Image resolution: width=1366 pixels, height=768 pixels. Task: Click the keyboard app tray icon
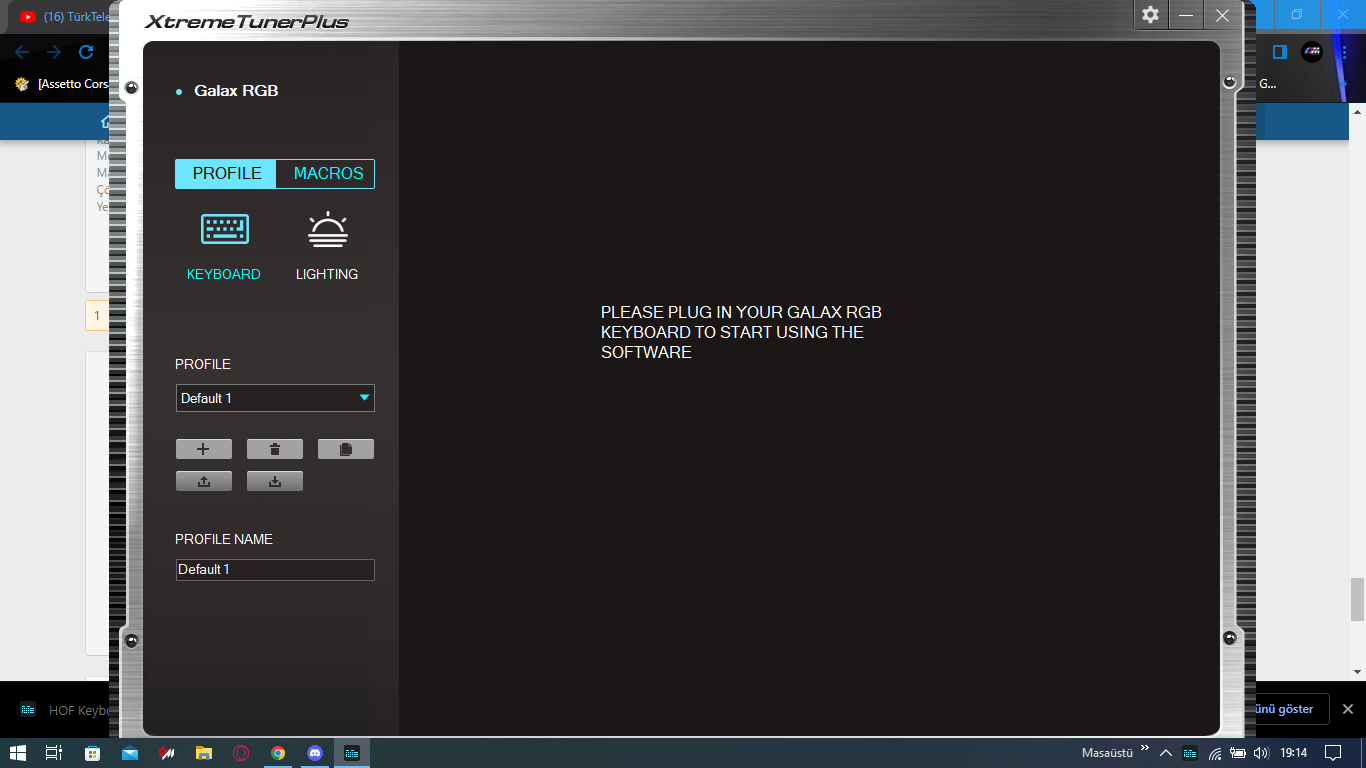point(1190,753)
